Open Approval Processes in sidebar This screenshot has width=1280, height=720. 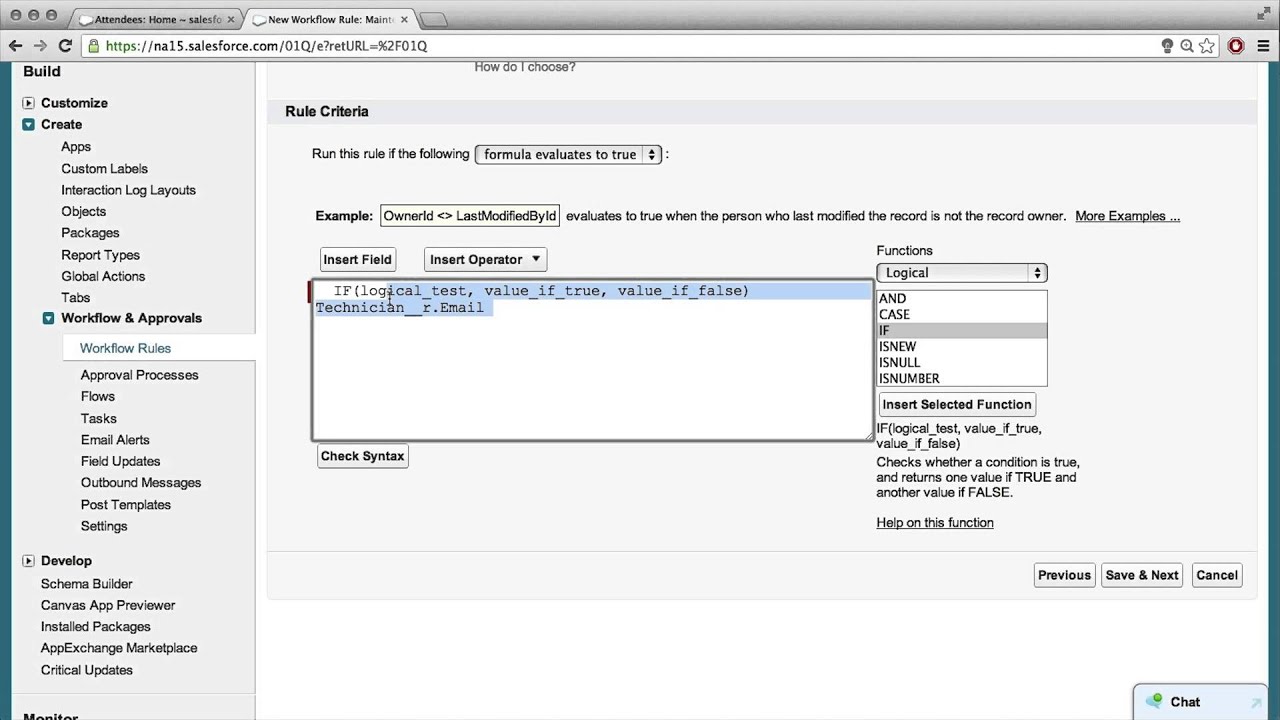pos(139,375)
